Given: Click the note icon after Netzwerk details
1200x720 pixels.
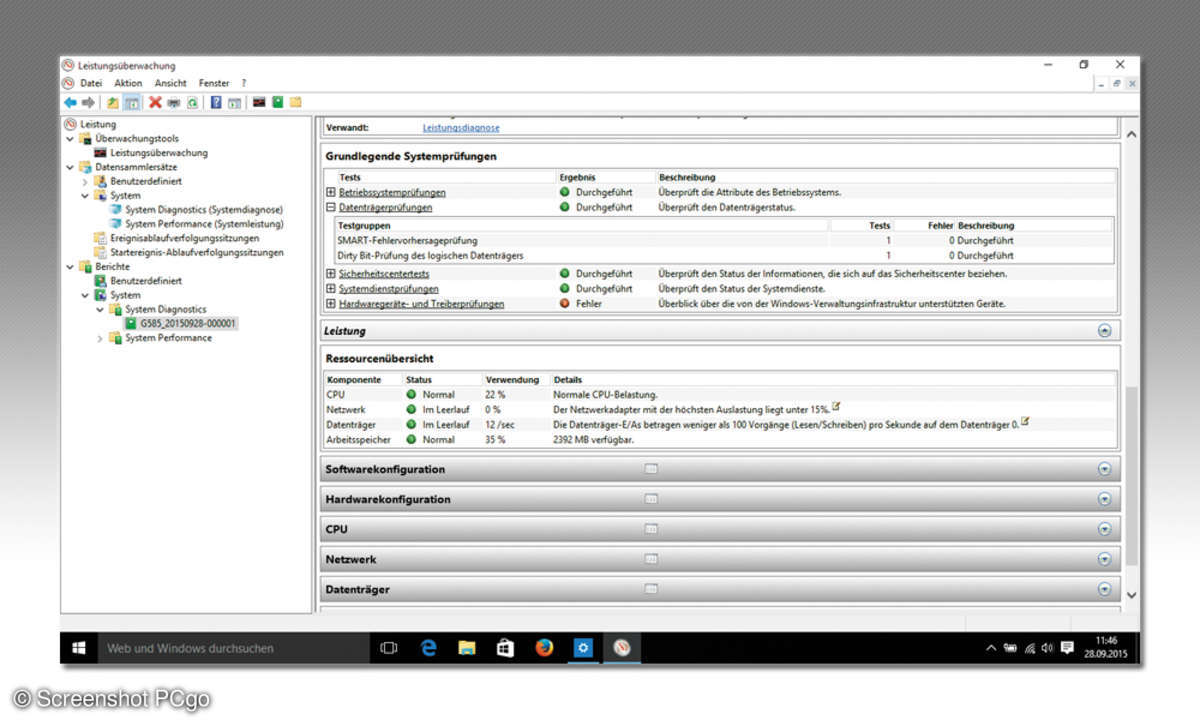Looking at the screenshot, I should (836, 407).
